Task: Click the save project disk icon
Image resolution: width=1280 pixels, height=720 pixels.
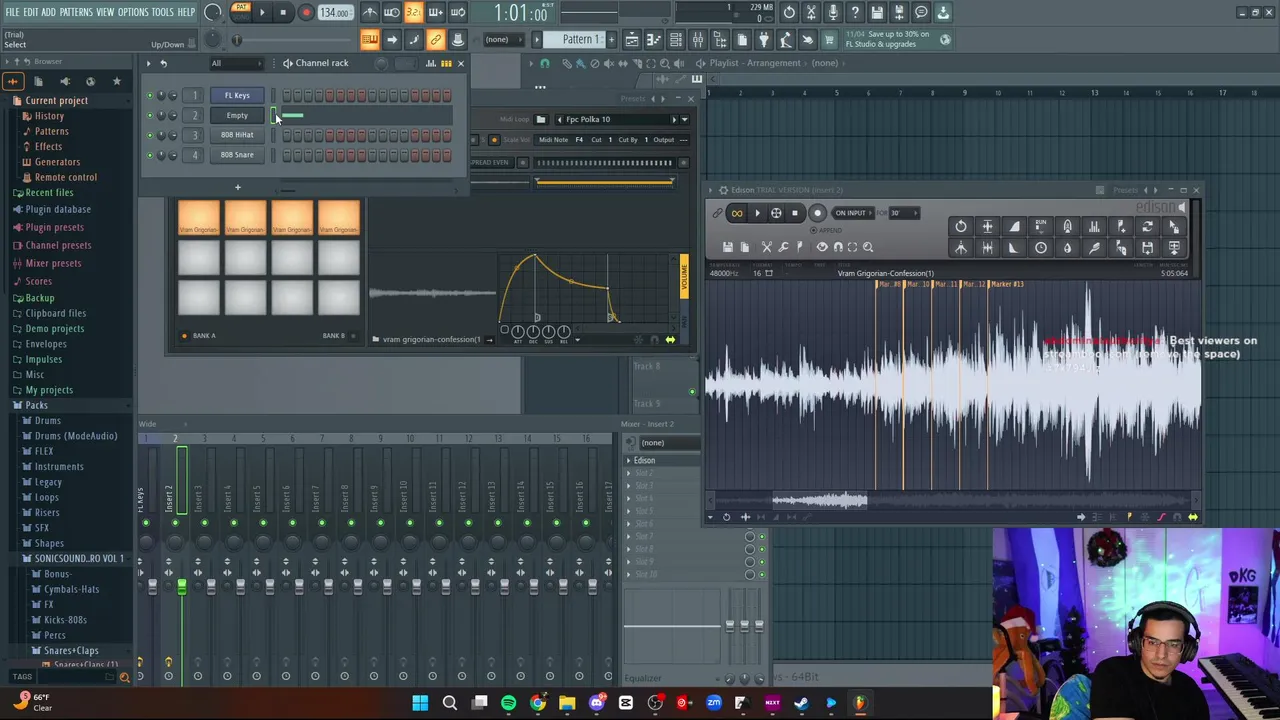Action: 877,13
